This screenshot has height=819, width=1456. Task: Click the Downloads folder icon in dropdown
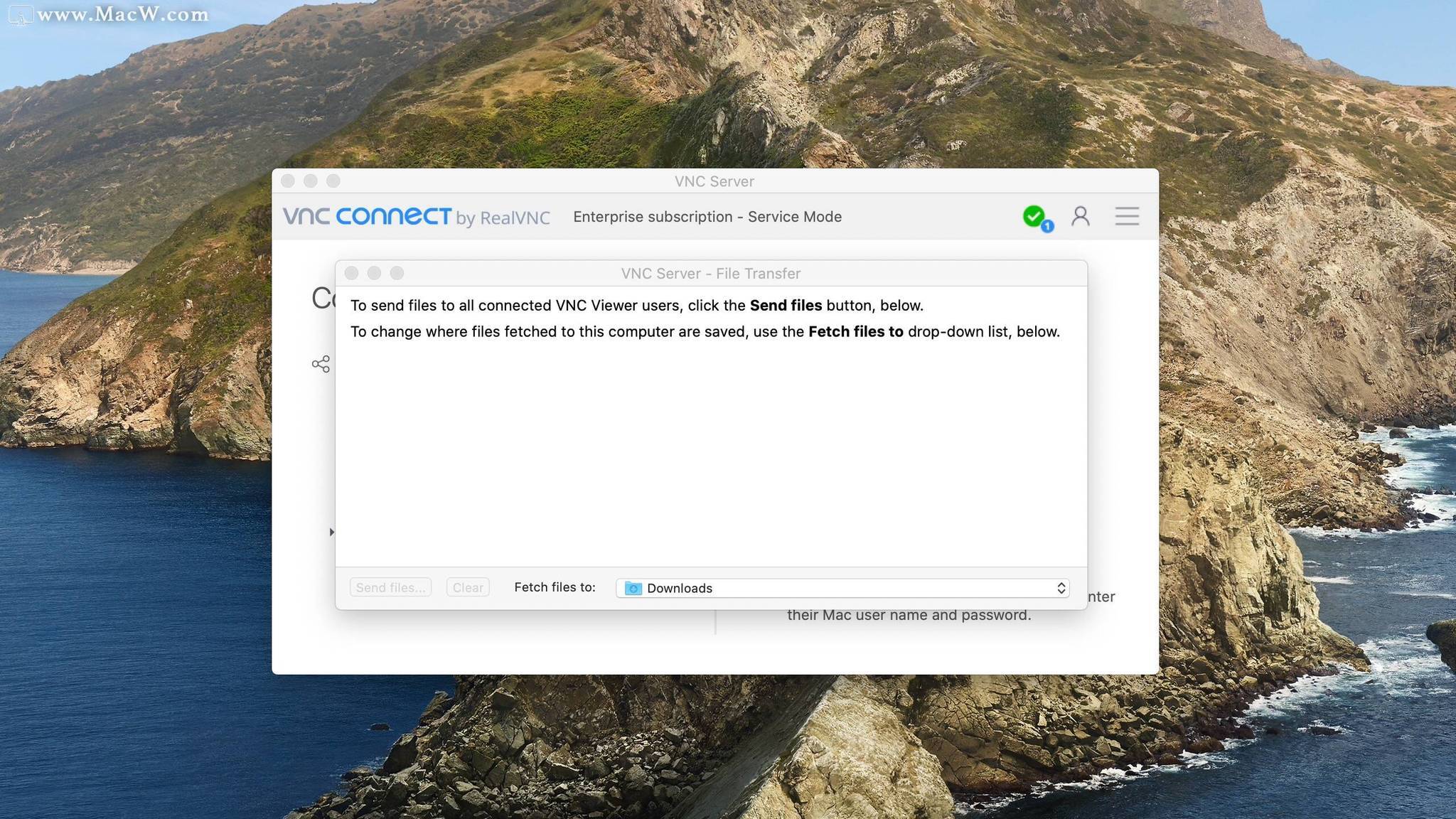(x=633, y=588)
